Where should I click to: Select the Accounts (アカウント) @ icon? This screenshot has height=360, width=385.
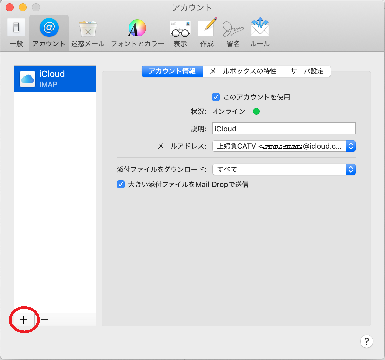[49, 33]
